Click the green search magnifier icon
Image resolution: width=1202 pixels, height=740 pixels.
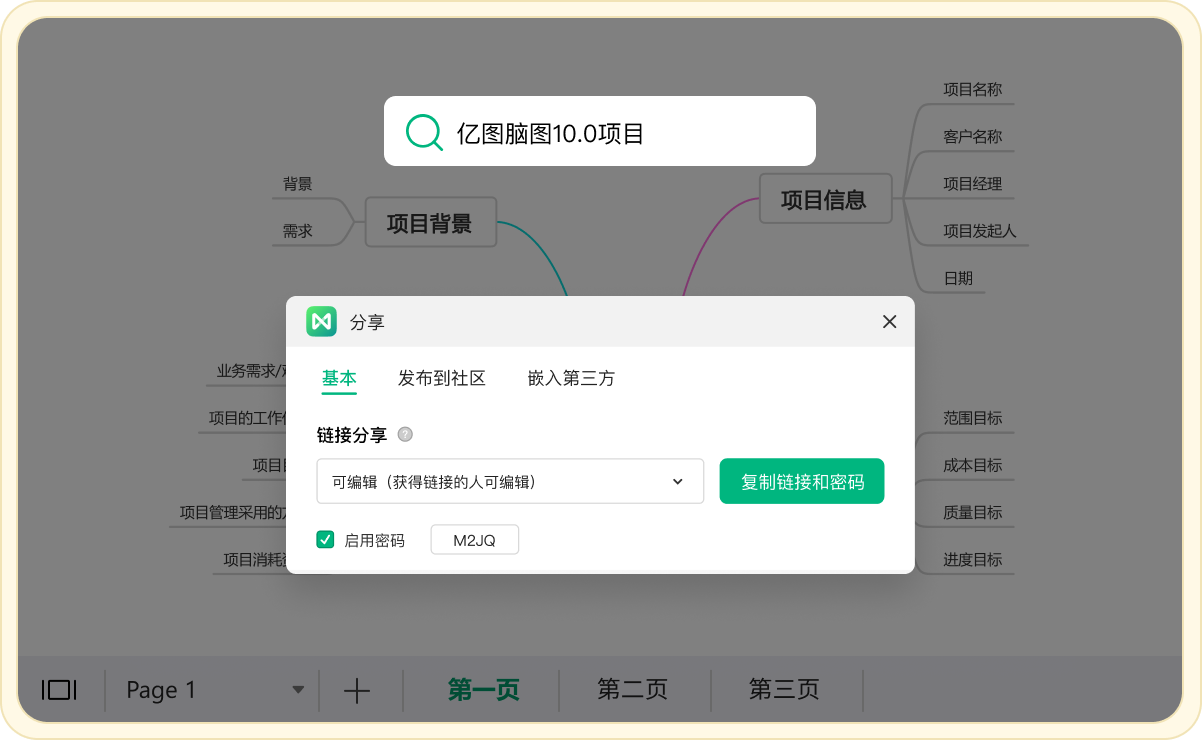(x=424, y=132)
